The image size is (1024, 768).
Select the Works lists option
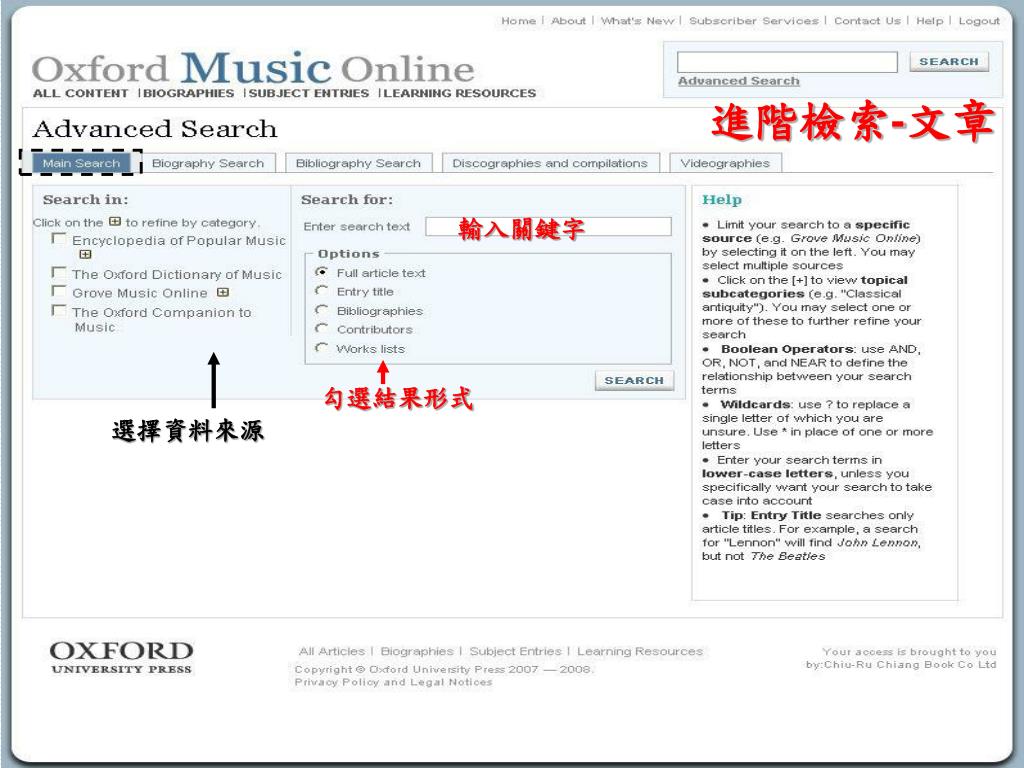click(x=321, y=347)
